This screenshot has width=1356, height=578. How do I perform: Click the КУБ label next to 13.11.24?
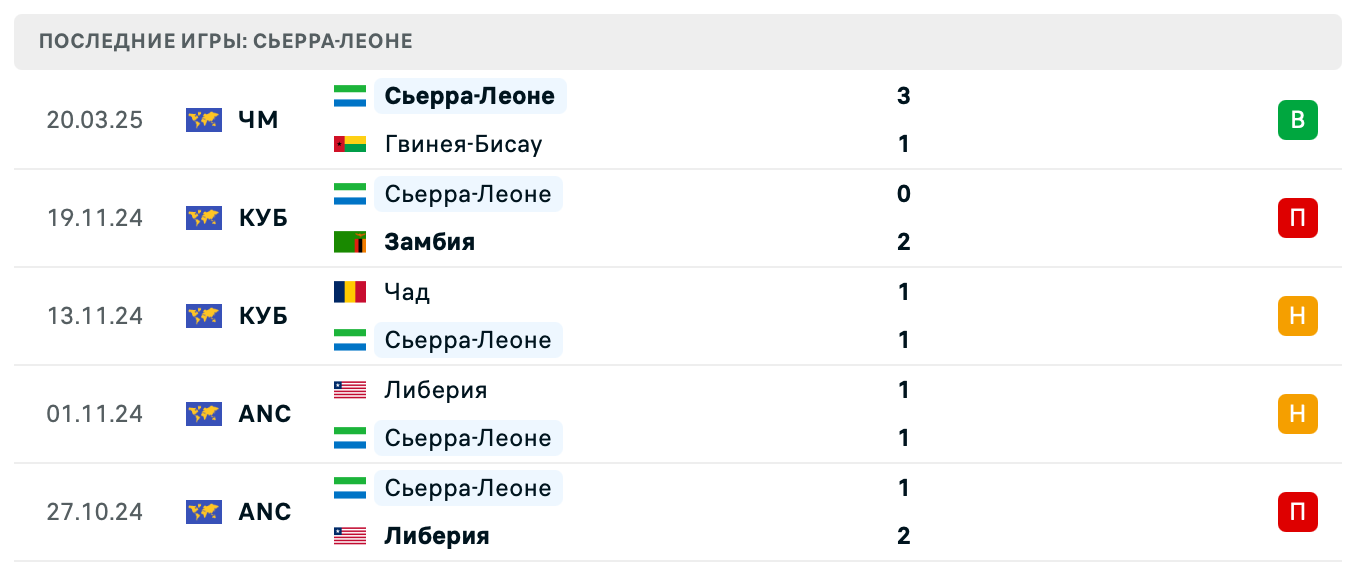[265, 316]
